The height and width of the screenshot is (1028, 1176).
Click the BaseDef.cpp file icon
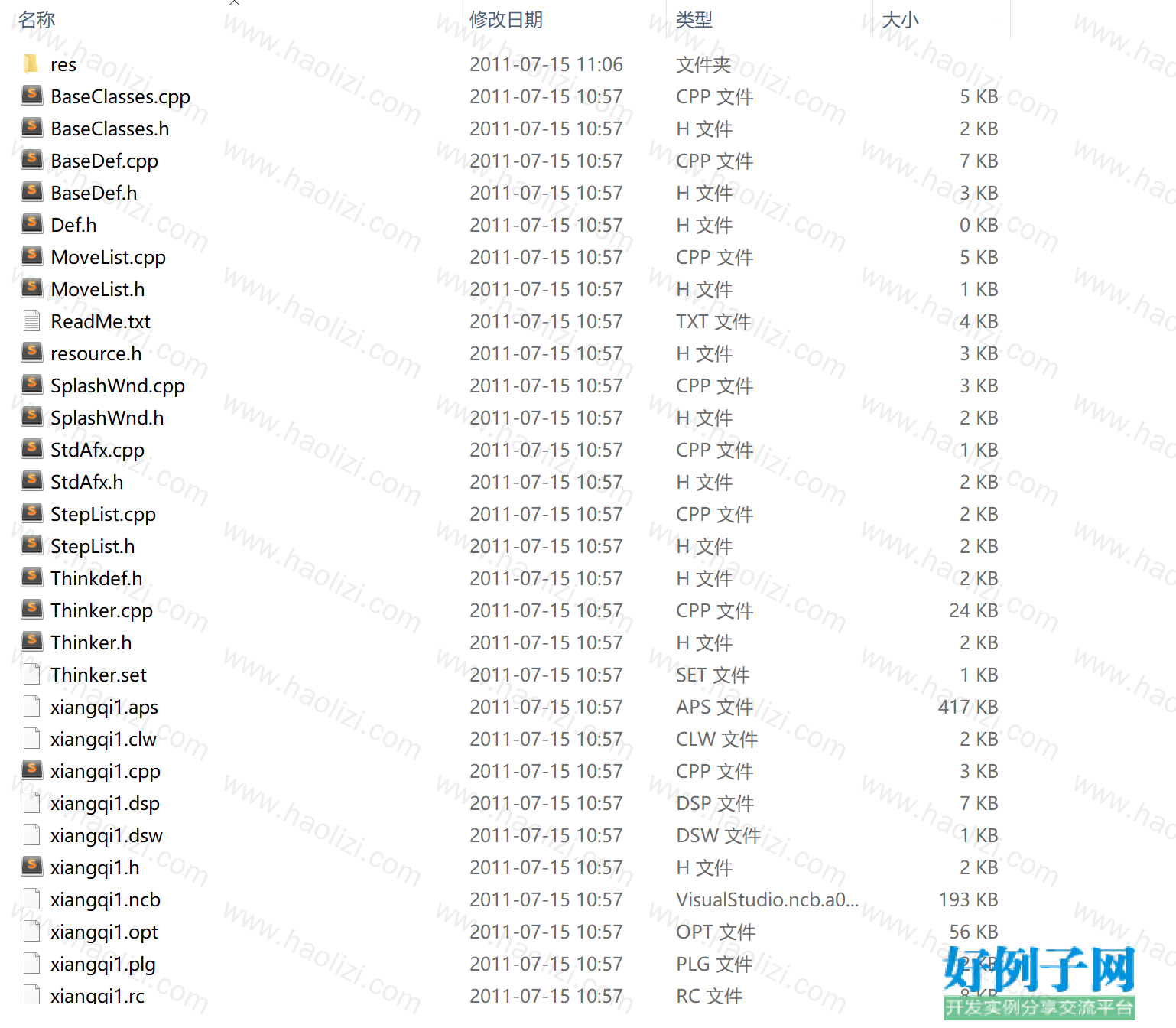point(32,160)
